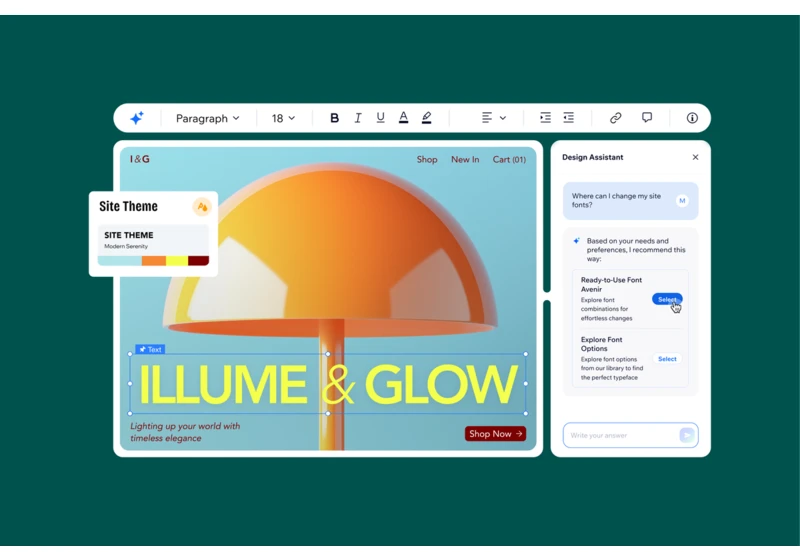
Task: Select the ILLUME & GLOW heading text
Action: coord(328,384)
